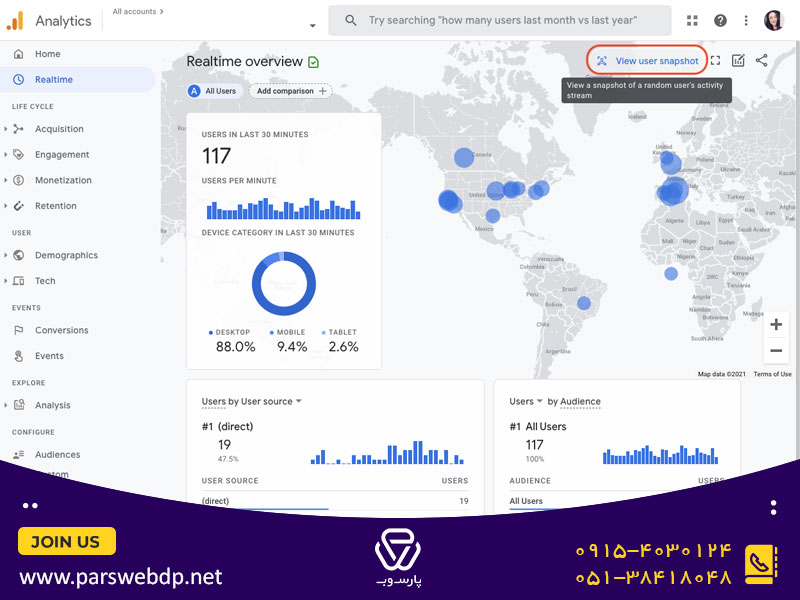Screen dimensions: 800x600
Task: Open the www.parswebdp.net link
Action: [x=121, y=577]
